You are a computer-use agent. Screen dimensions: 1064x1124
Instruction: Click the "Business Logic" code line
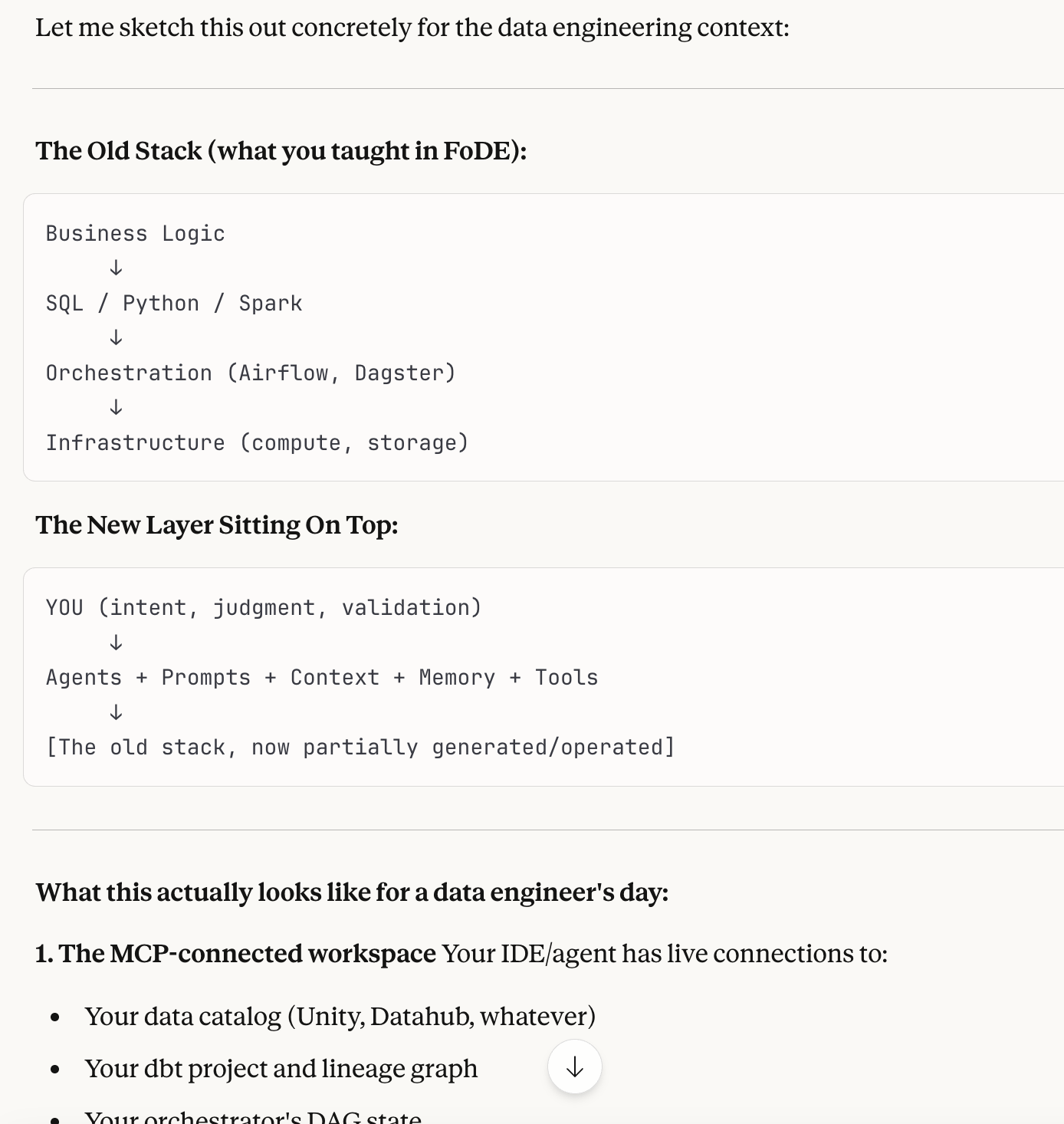coord(135,233)
